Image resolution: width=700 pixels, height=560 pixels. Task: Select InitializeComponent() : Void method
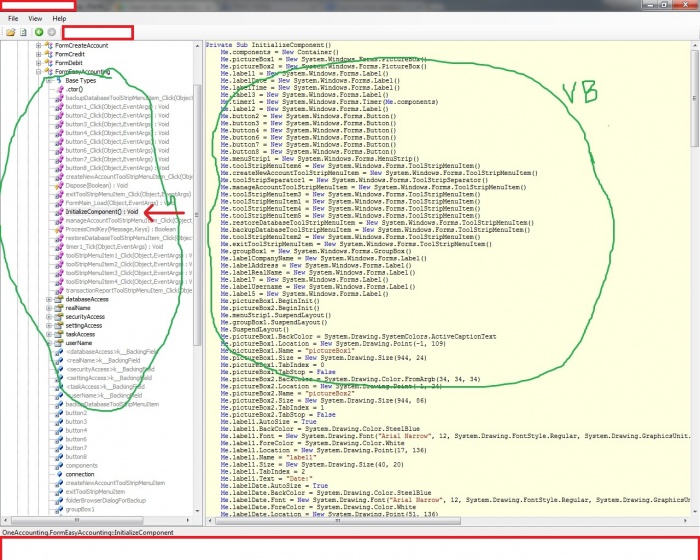click(101, 212)
